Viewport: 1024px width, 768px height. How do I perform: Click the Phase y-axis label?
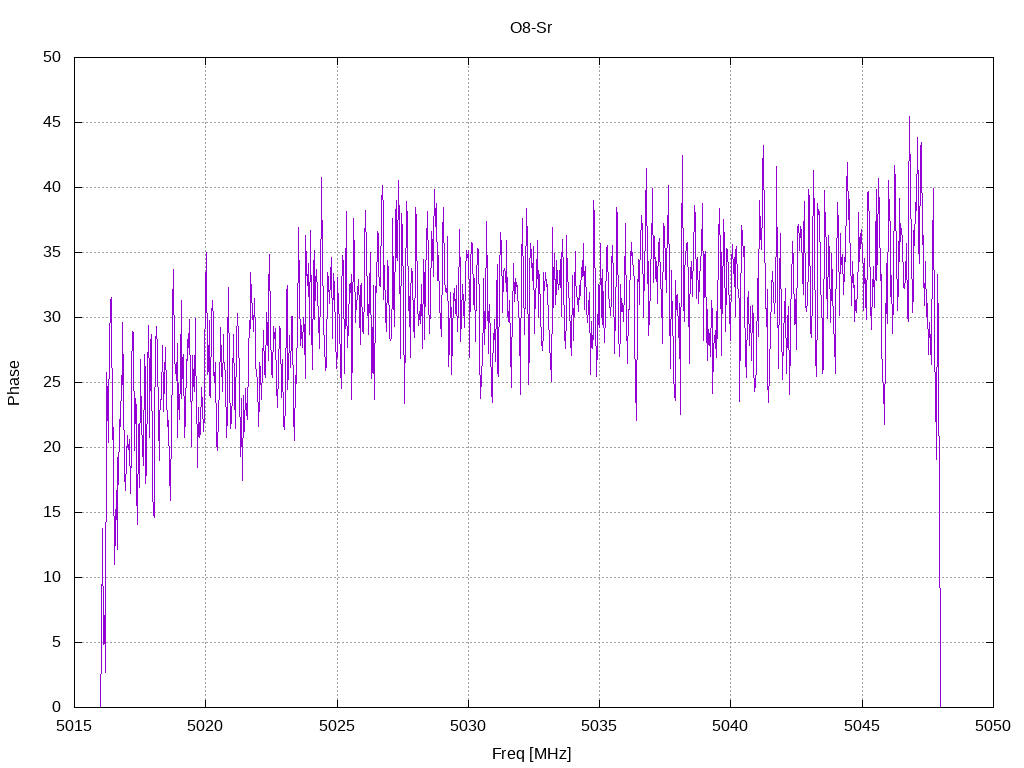pyautogui.click(x=14, y=383)
